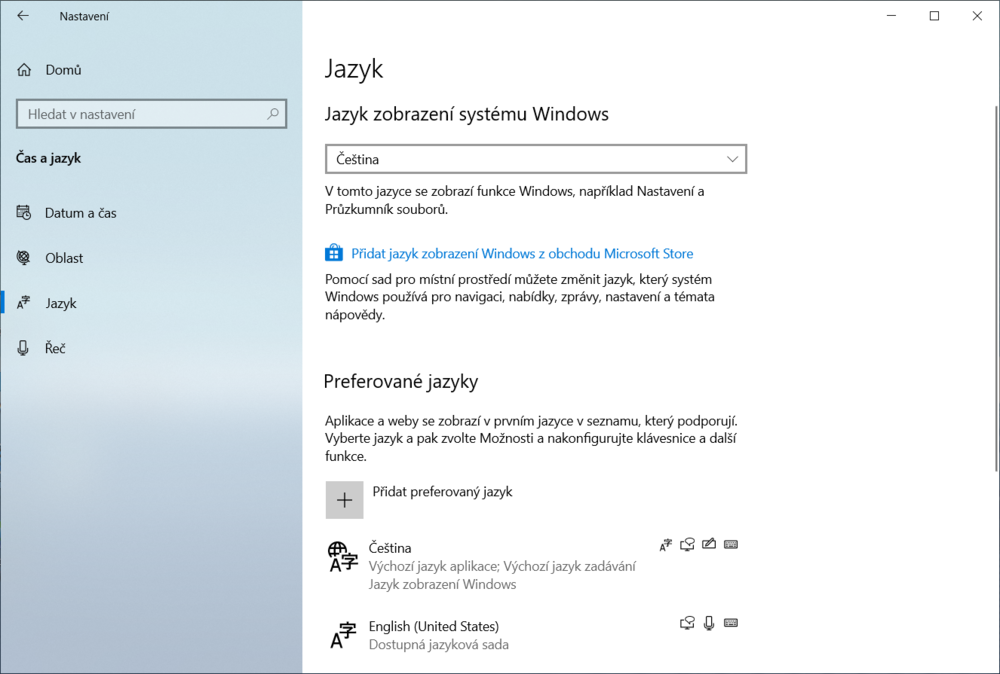Switch to the Oblast section
1000x674 pixels.
(x=64, y=258)
